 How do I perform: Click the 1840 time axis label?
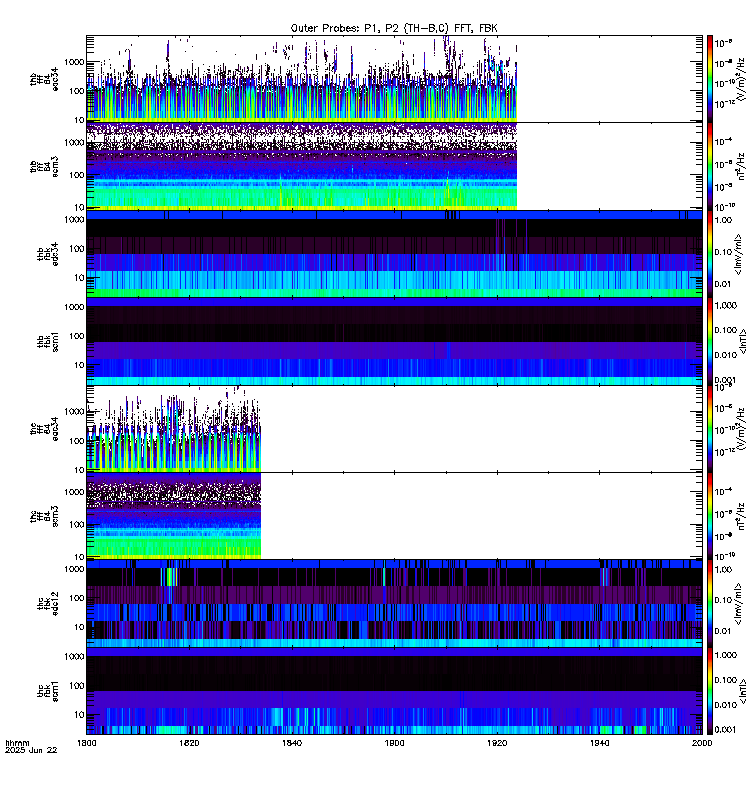point(292,743)
